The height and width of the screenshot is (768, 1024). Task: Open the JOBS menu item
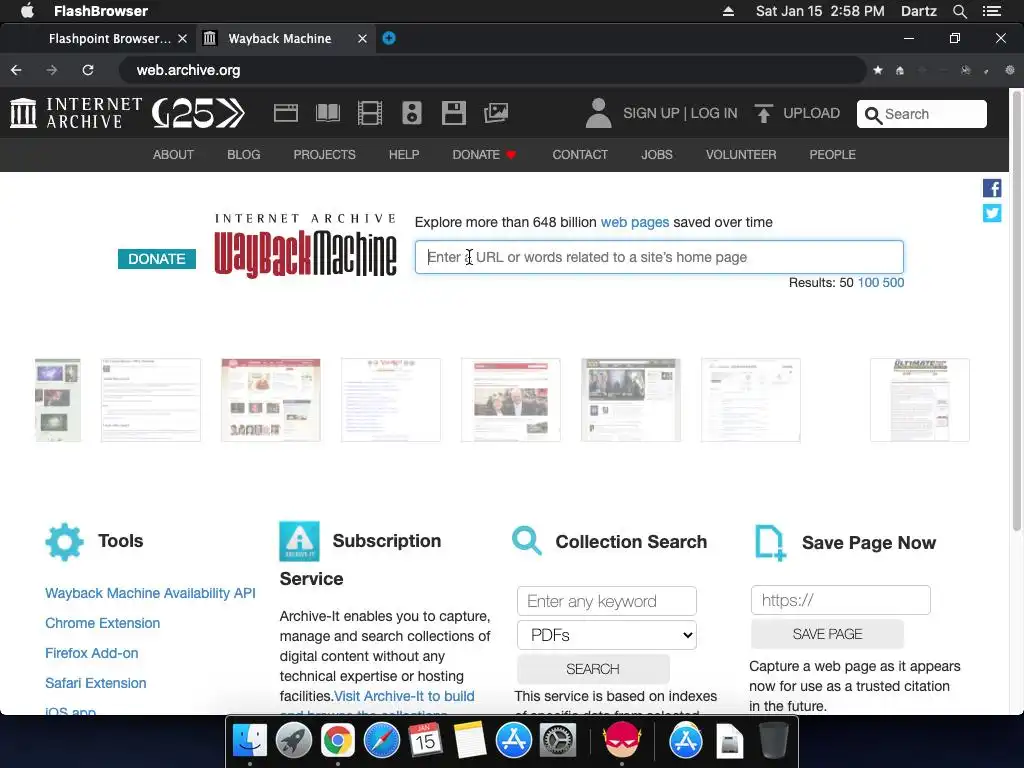[656, 155]
